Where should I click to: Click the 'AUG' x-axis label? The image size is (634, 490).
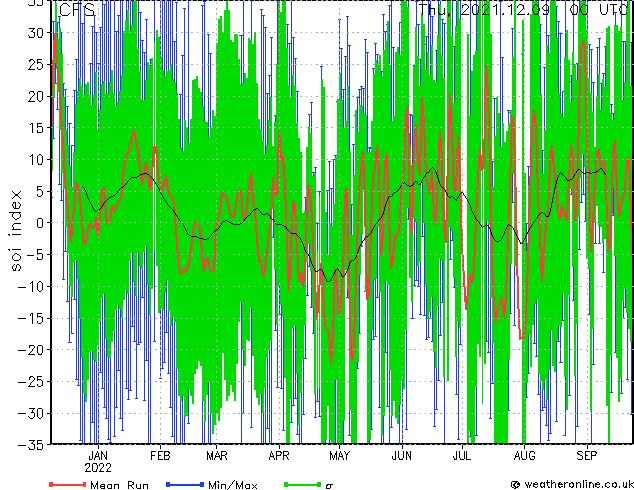click(524, 456)
